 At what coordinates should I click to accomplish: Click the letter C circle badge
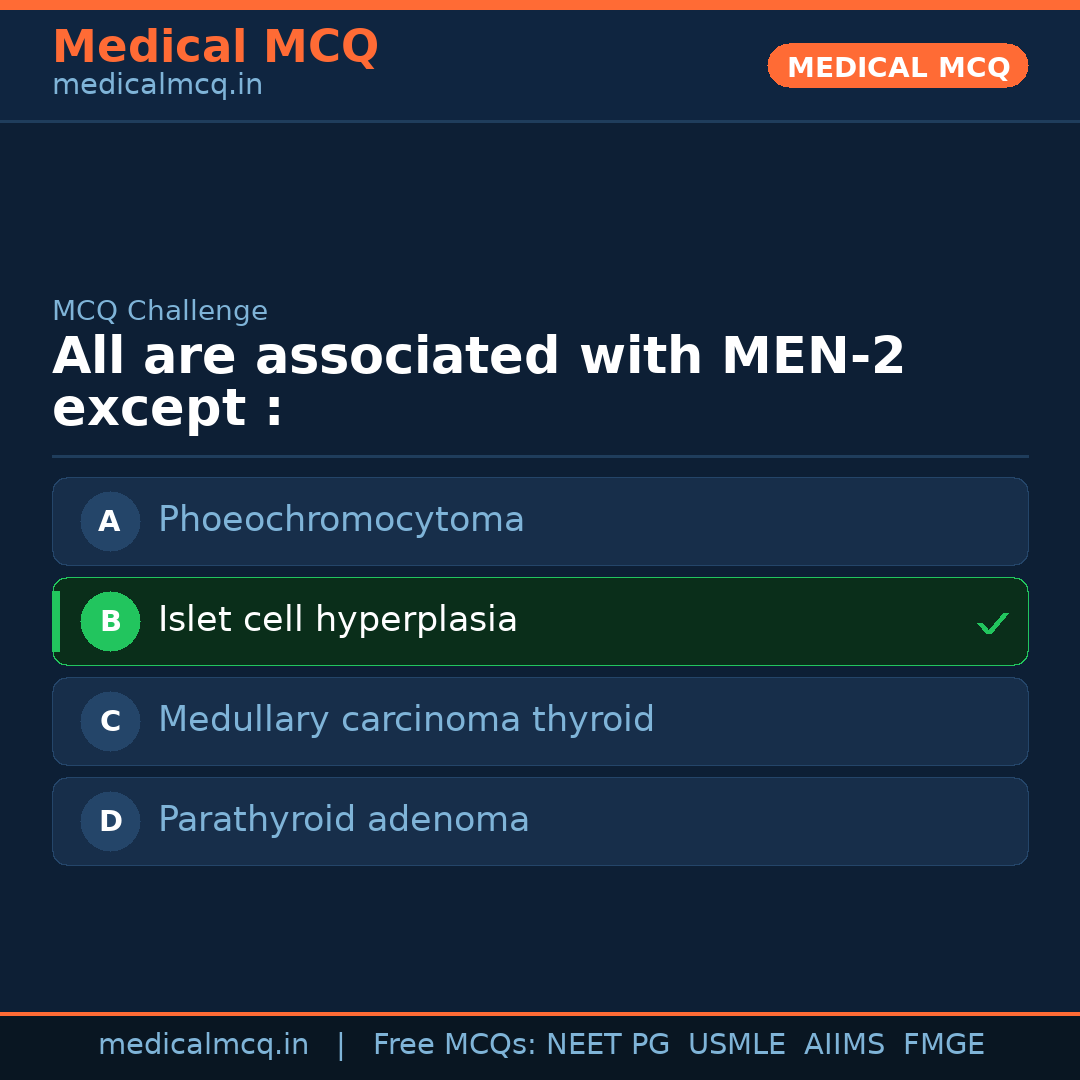[x=110, y=721]
